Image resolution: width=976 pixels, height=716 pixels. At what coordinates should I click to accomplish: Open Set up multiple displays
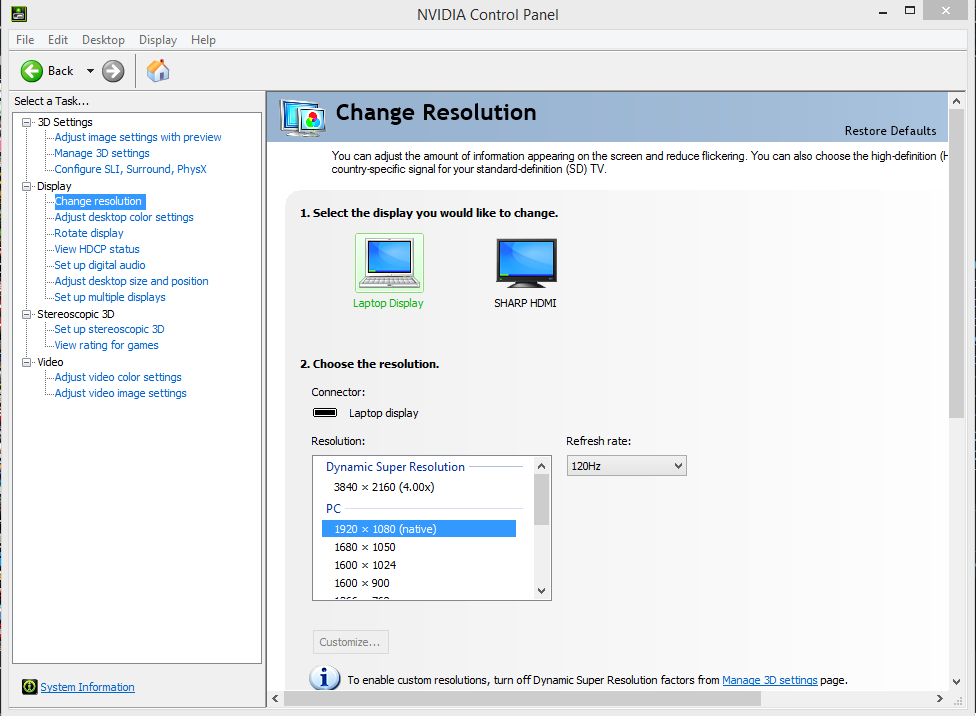coord(110,297)
